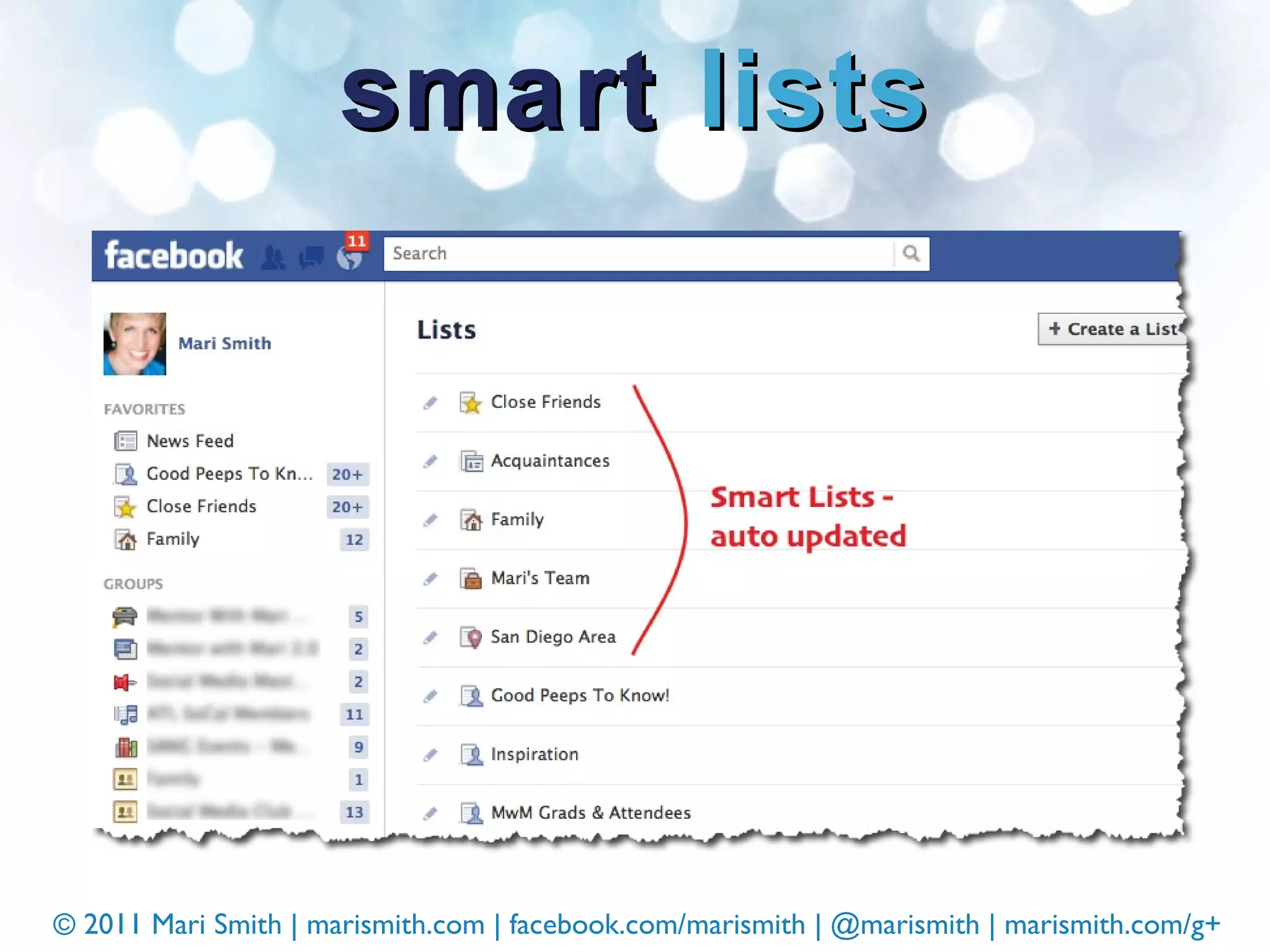The height and width of the screenshot is (952, 1270).
Task: Open the notifications globe icon
Action: tap(349, 258)
